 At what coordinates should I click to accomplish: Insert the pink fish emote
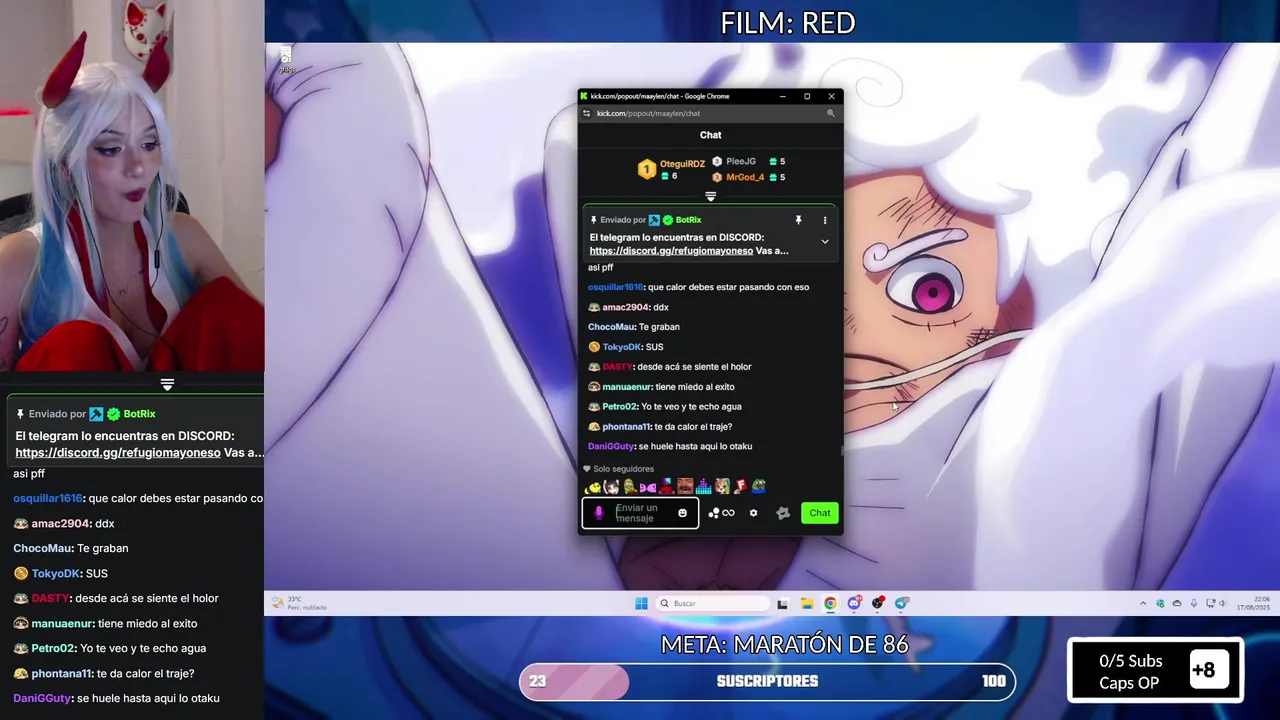tap(648, 487)
